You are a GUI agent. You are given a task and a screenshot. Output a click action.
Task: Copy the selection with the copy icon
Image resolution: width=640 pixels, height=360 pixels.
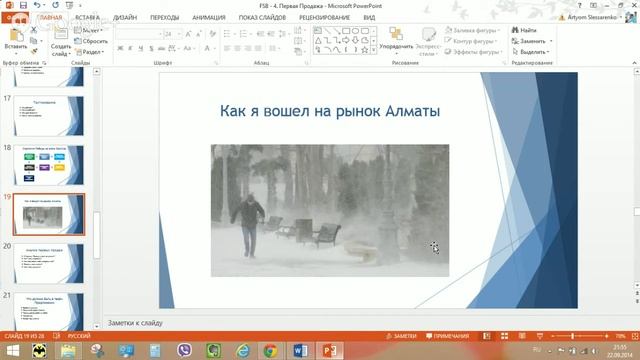34,40
